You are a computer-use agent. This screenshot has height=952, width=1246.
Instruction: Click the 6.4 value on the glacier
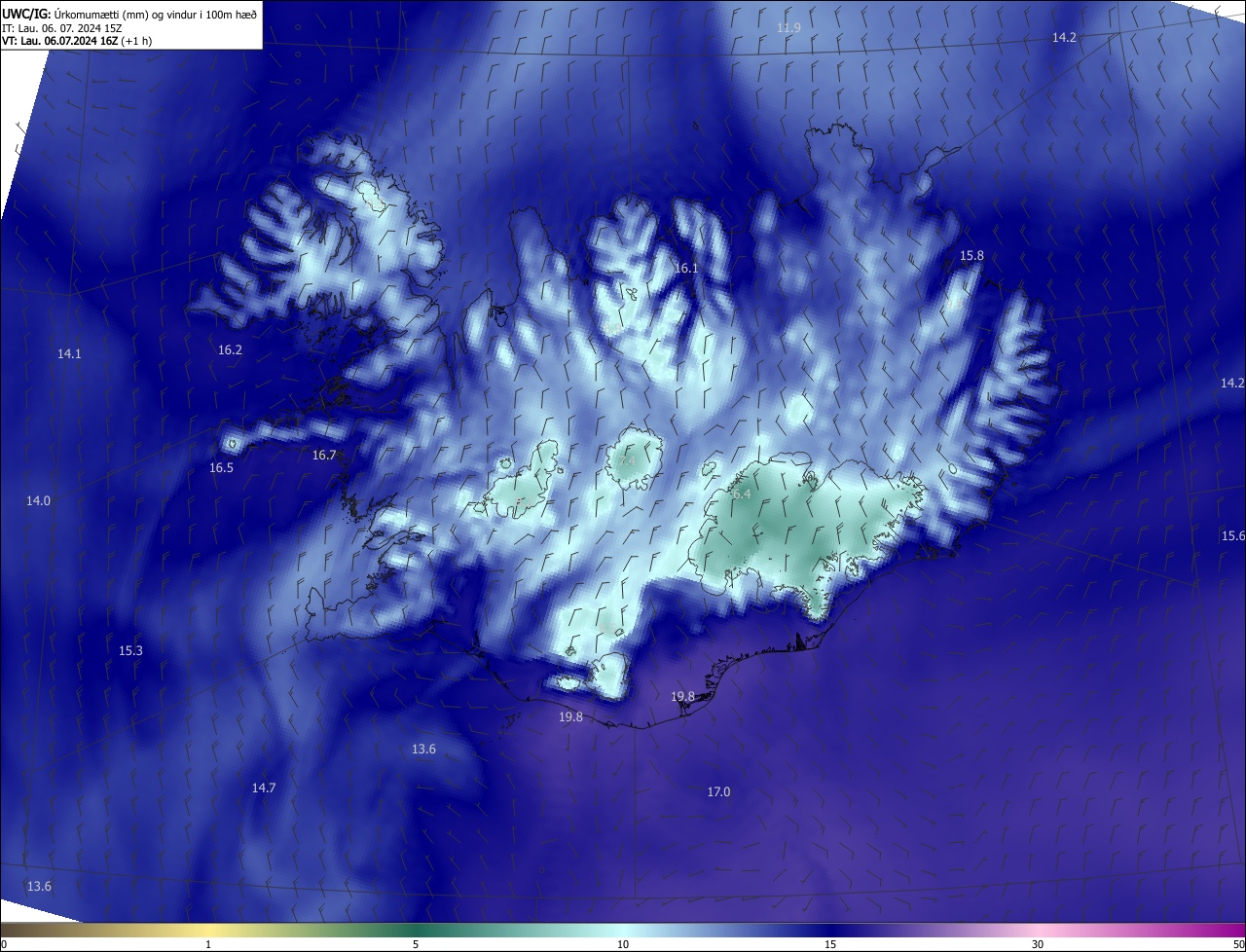pos(742,494)
